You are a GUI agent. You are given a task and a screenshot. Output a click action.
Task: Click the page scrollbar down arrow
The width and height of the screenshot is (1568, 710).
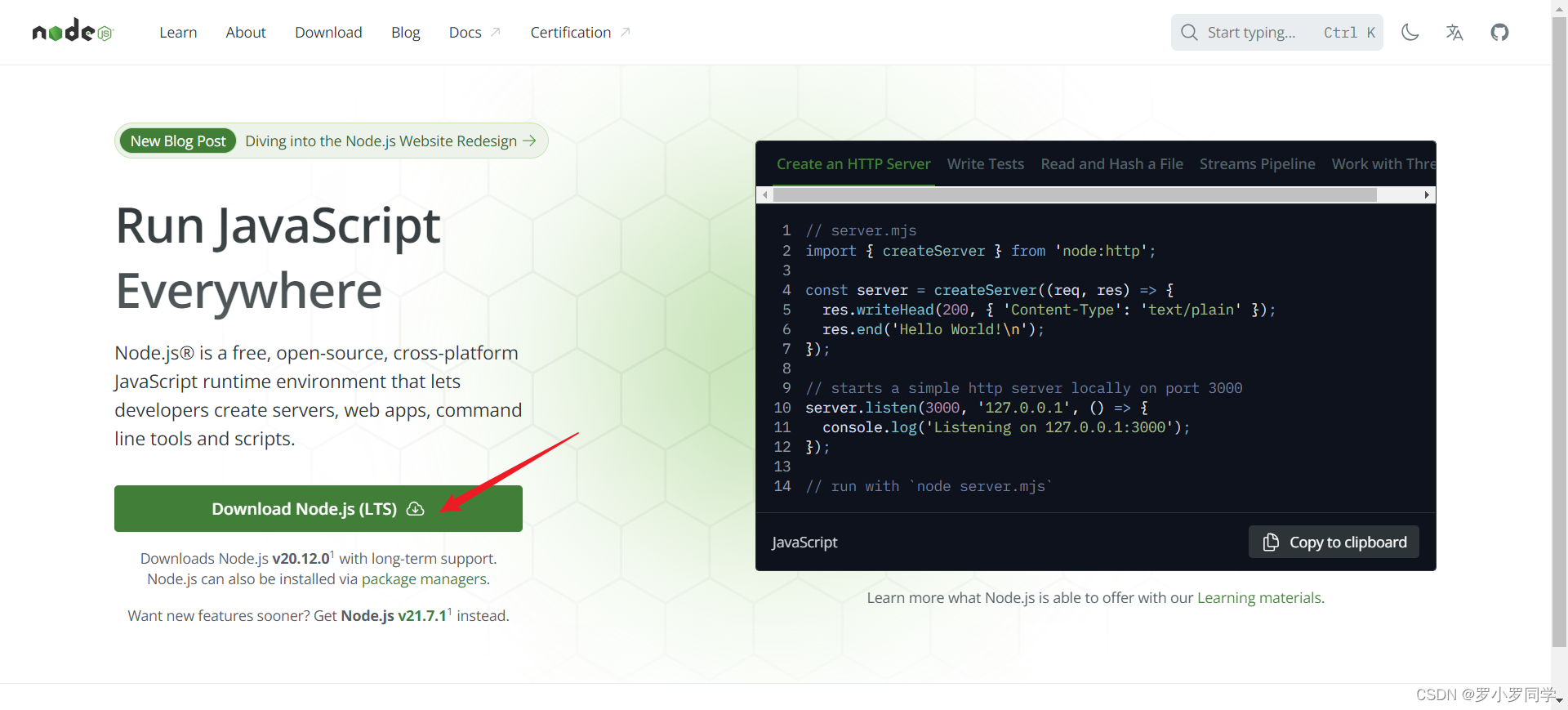pos(1559,700)
